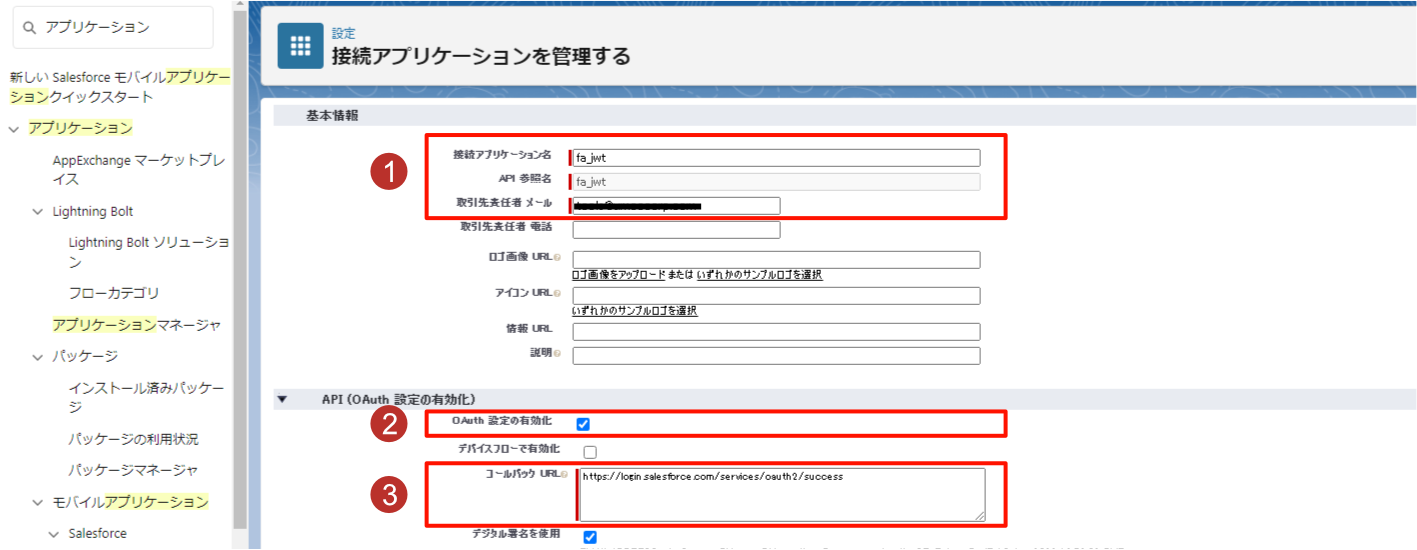
Task: Click サンプルロゴを選択 link under アイコン URL
Action: 634,311
